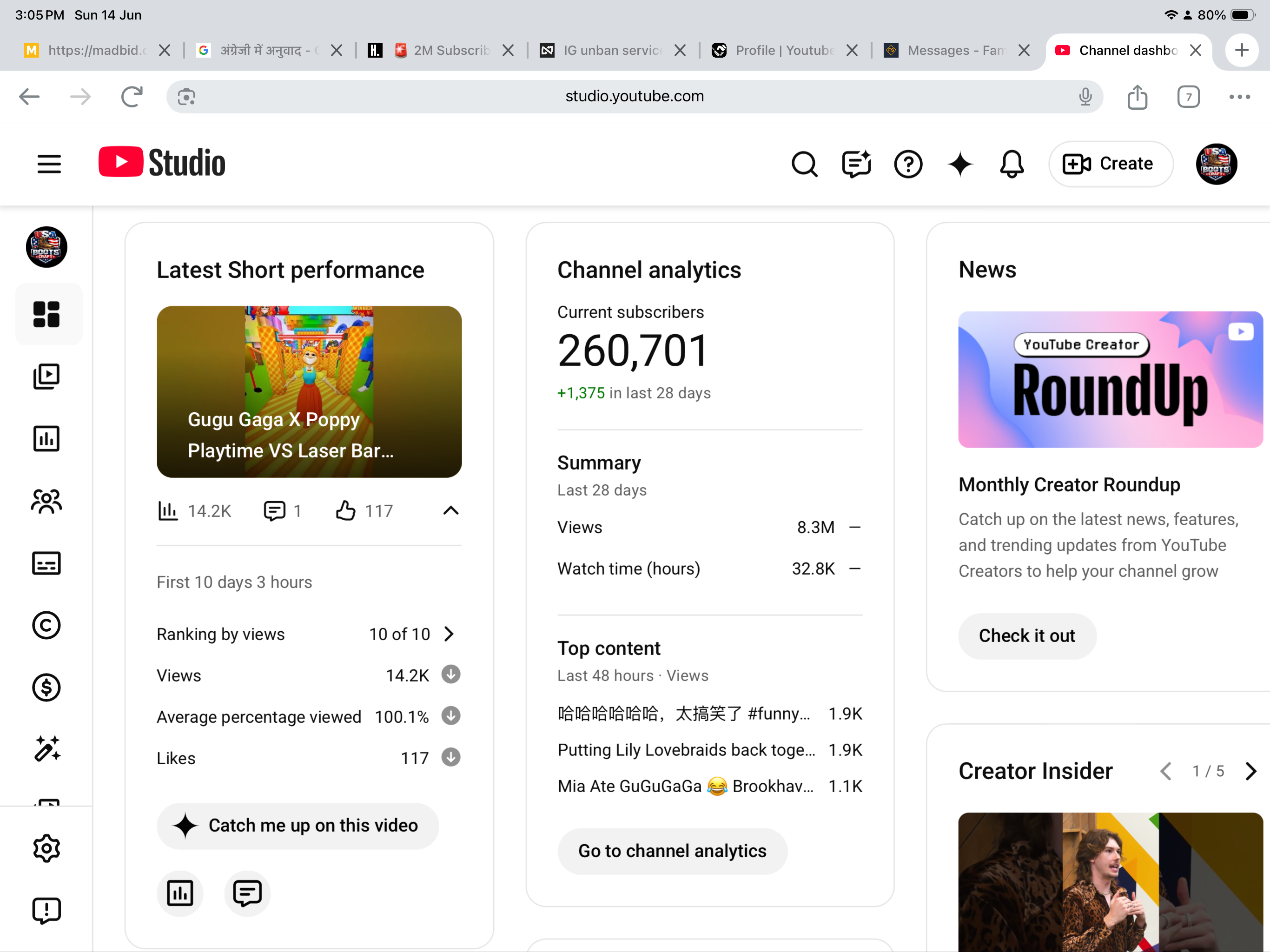Click the Create button

click(x=1111, y=164)
